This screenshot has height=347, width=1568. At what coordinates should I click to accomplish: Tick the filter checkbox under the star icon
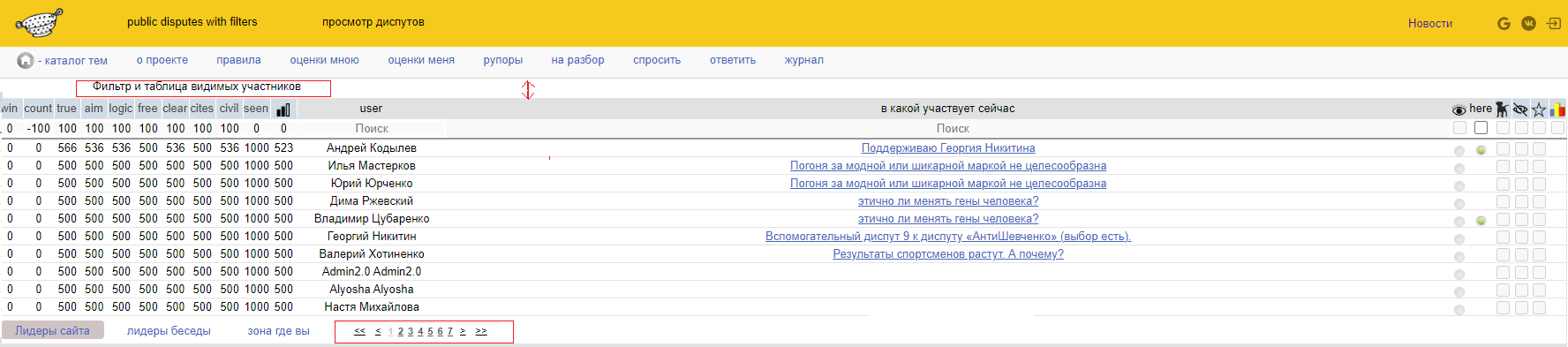(1540, 128)
